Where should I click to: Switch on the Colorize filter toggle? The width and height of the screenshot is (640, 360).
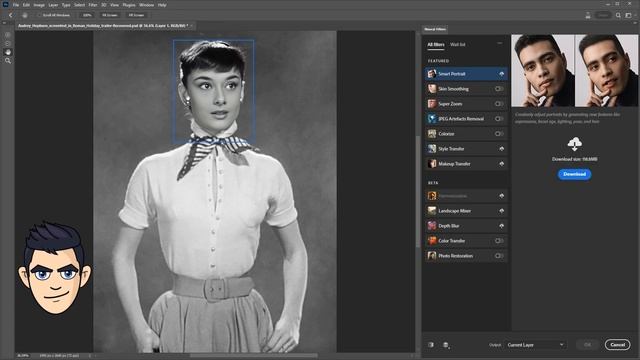[x=499, y=133]
